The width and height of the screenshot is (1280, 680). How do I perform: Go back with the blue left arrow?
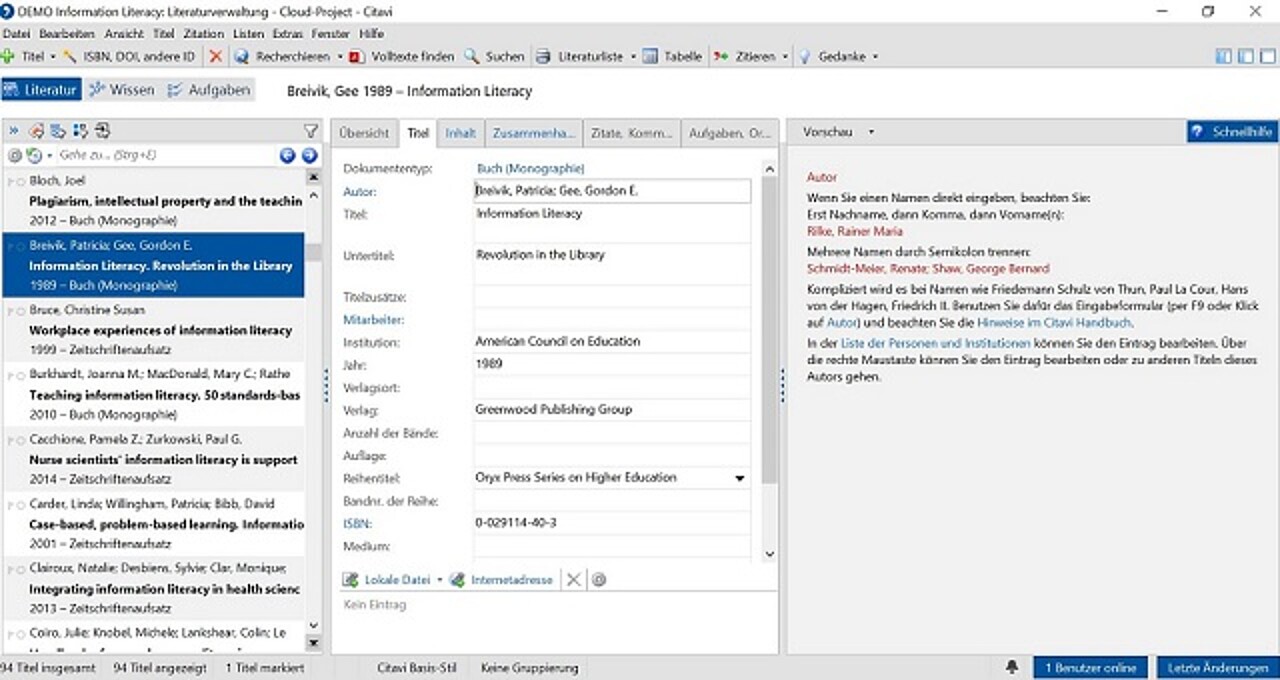(288, 155)
